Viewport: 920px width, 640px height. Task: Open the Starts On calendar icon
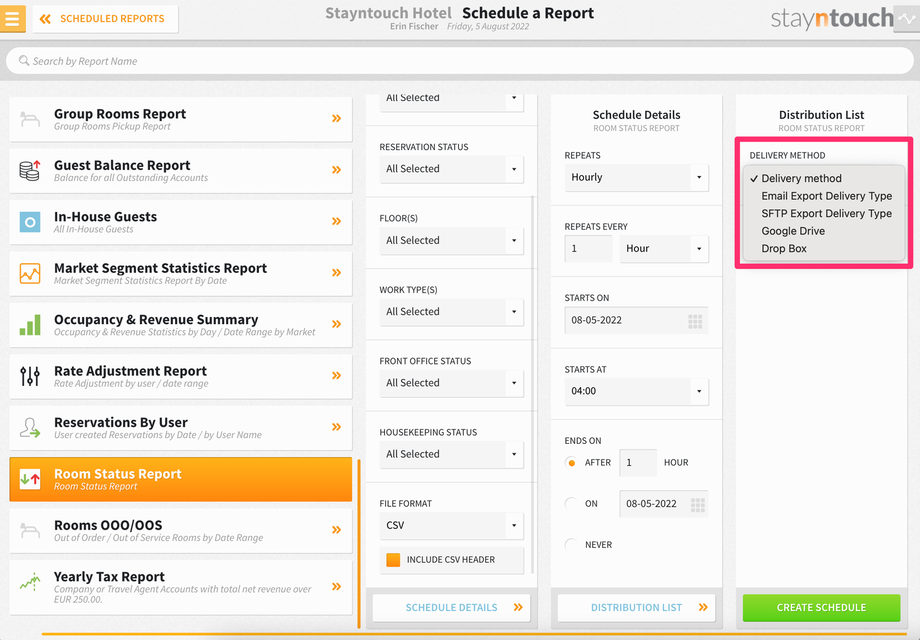click(x=695, y=321)
